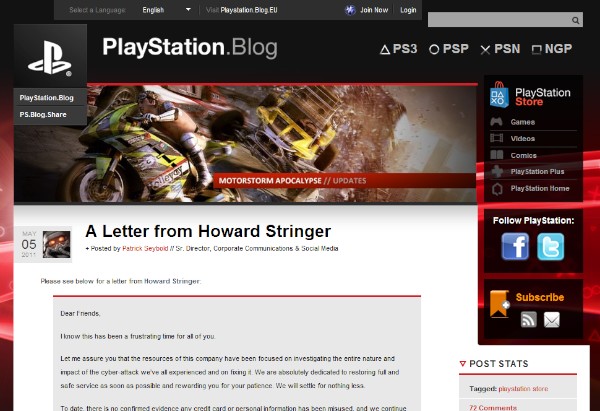Collapse the Post Stats triangle
600x411 pixels.
pyautogui.click(x=463, y=364)
